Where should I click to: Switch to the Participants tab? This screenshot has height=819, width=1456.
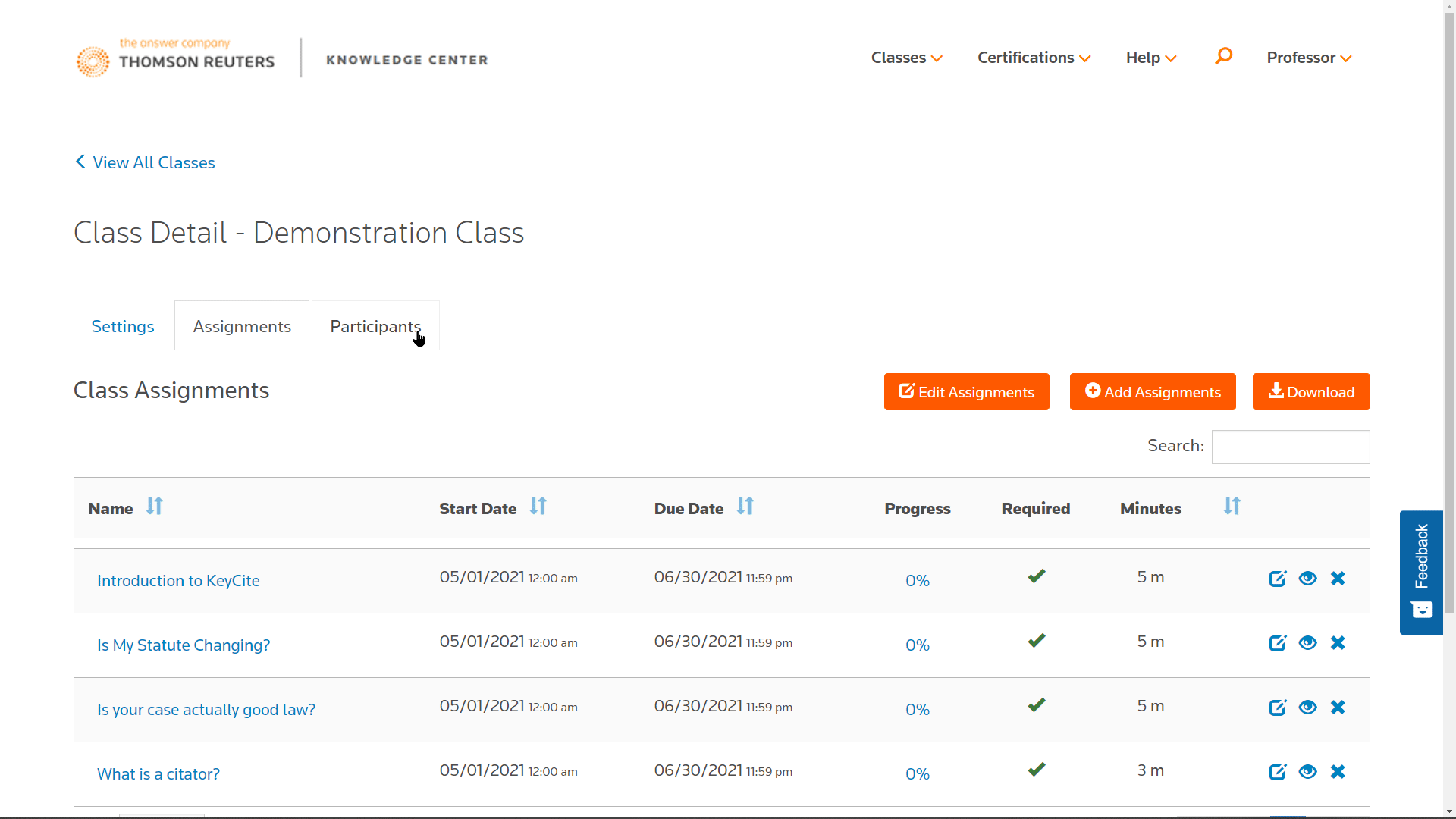pos(375,326)
